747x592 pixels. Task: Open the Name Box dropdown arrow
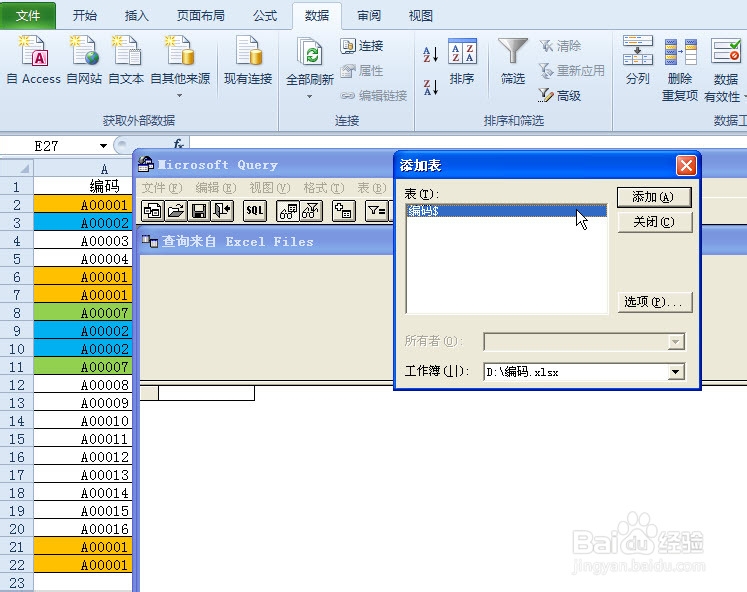[x=103, y=146]
